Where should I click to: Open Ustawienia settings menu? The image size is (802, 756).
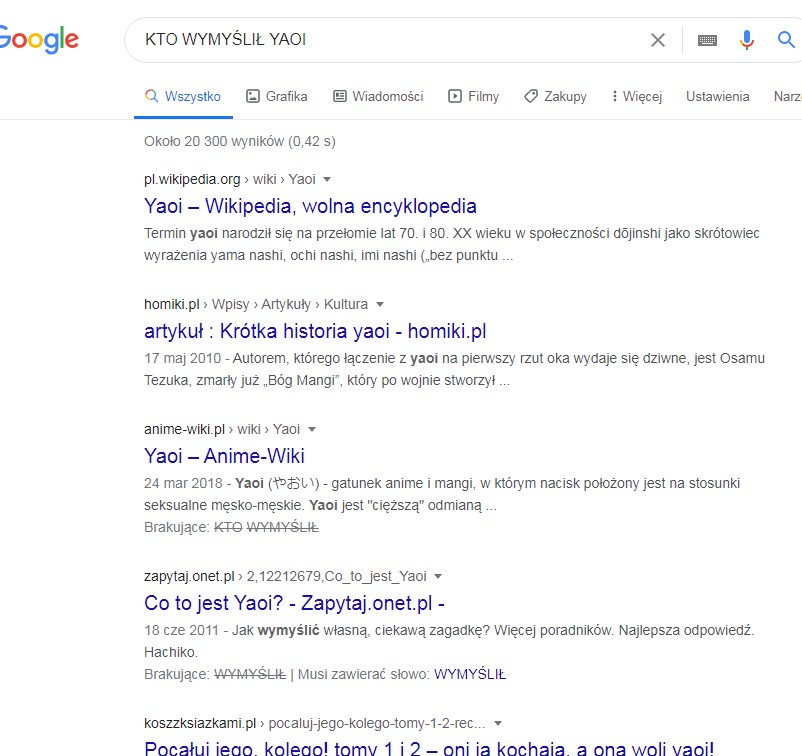pos(717,97)
